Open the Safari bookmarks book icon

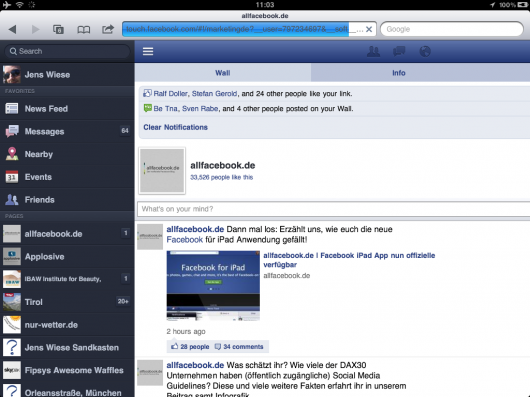click(83, 30)
